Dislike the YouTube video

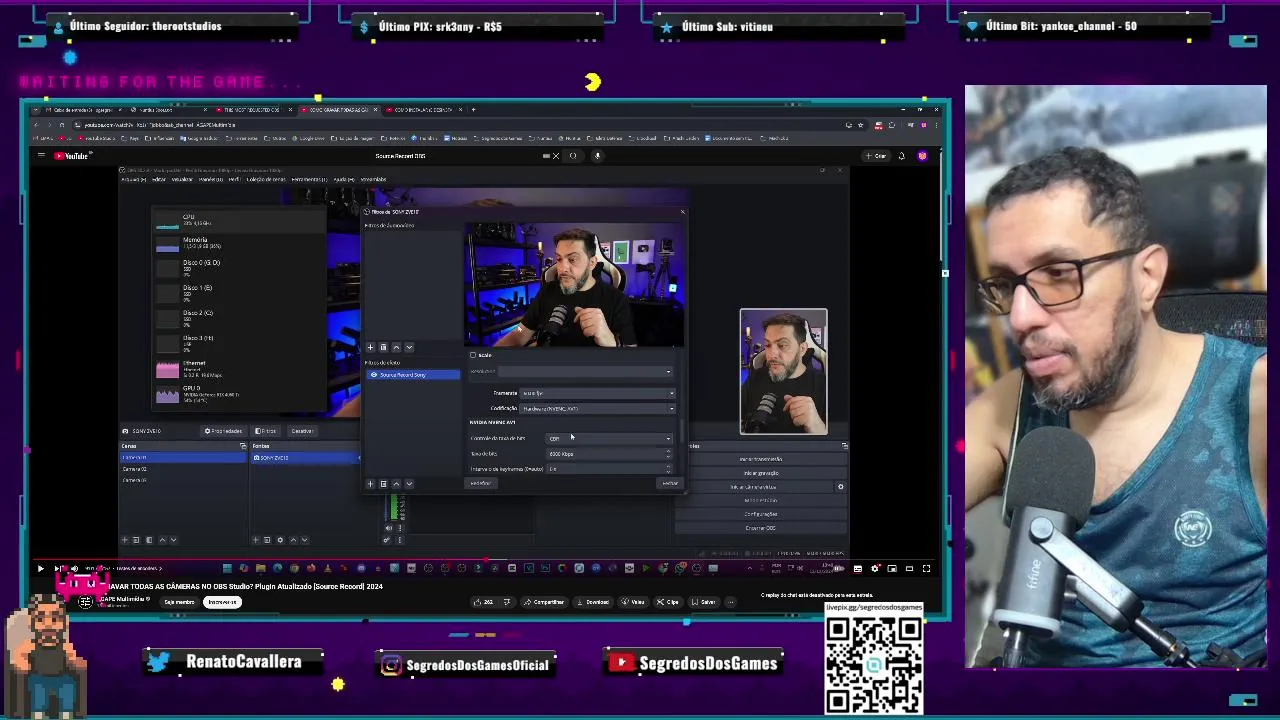[507, 602]
